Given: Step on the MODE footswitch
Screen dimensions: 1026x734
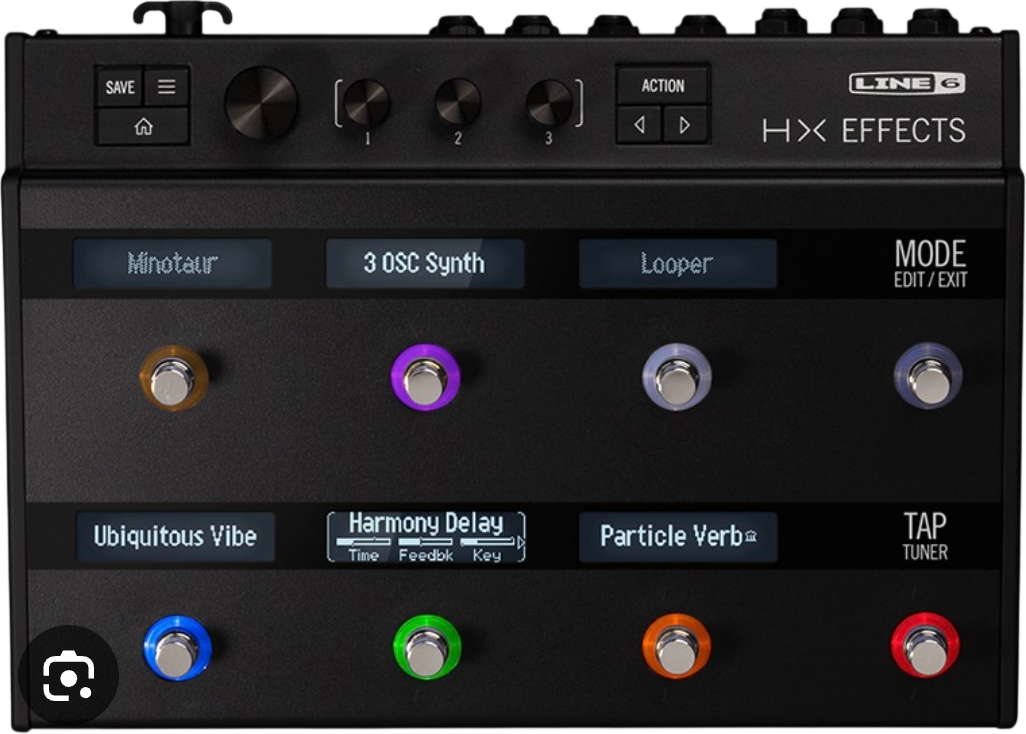Looking at the screenshot, I should (x=929, y=376).
